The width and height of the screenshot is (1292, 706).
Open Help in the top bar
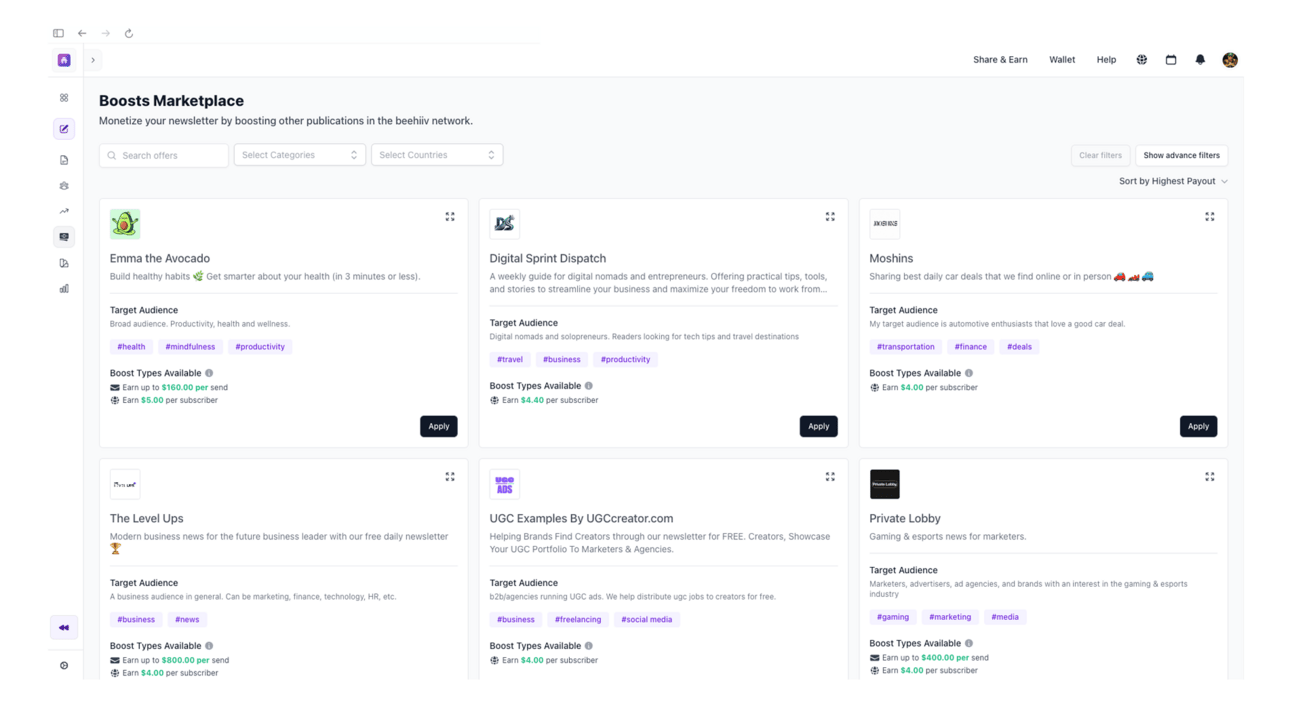coord(1106,60)
